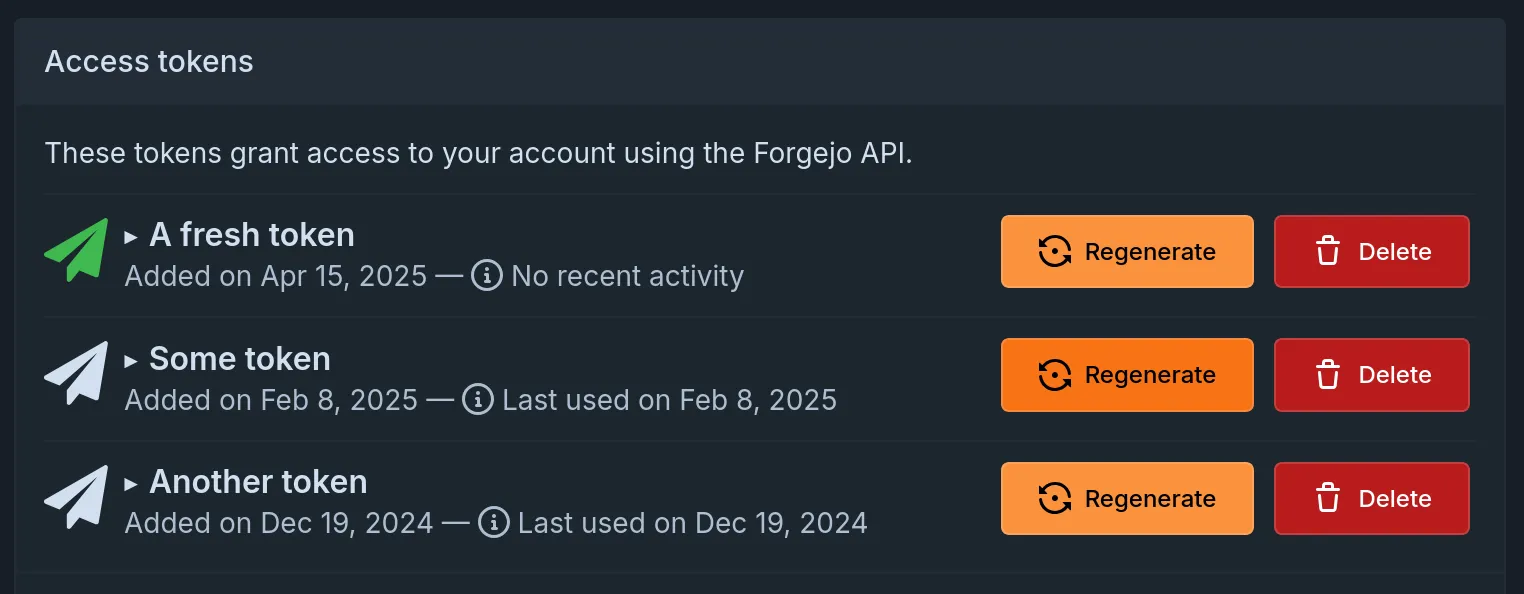
Task: Regenerate Another token
Action: tap(1127, 498)
